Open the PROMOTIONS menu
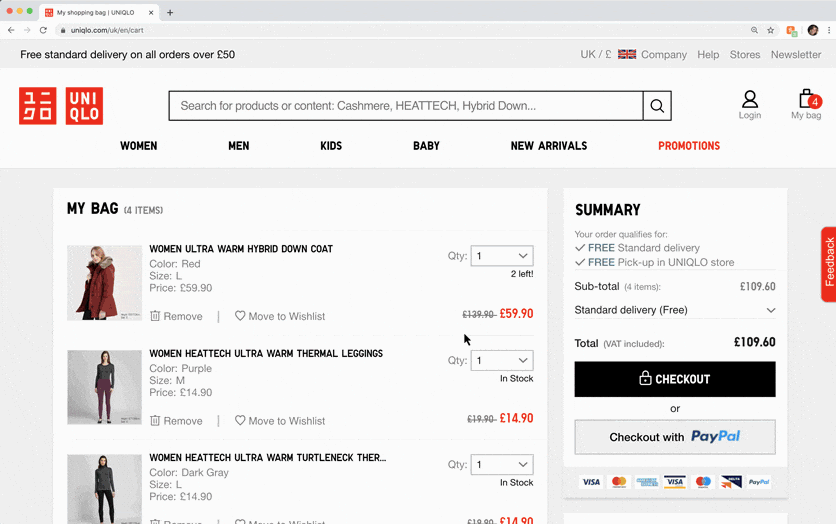Screen dimensions: 836x524 (689, 146)
